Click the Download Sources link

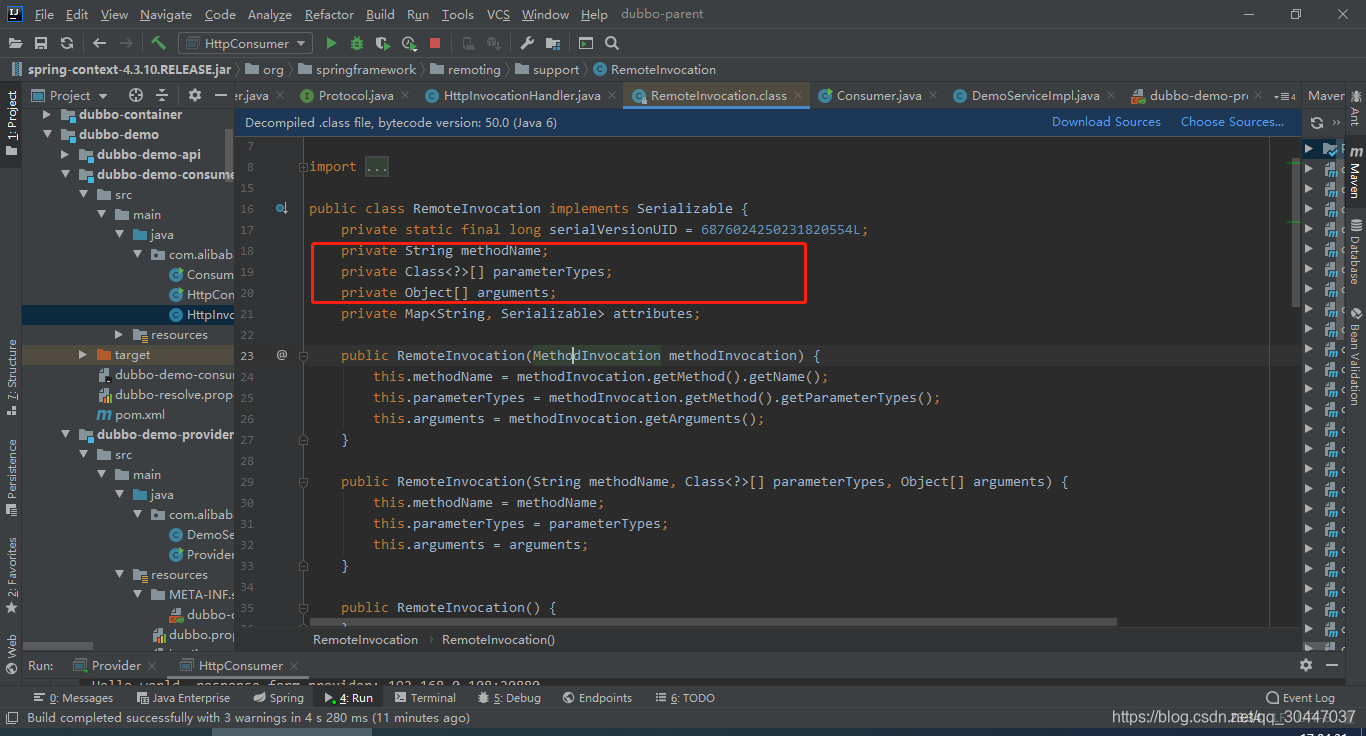pyautogui.click(x=1106, y=122)
